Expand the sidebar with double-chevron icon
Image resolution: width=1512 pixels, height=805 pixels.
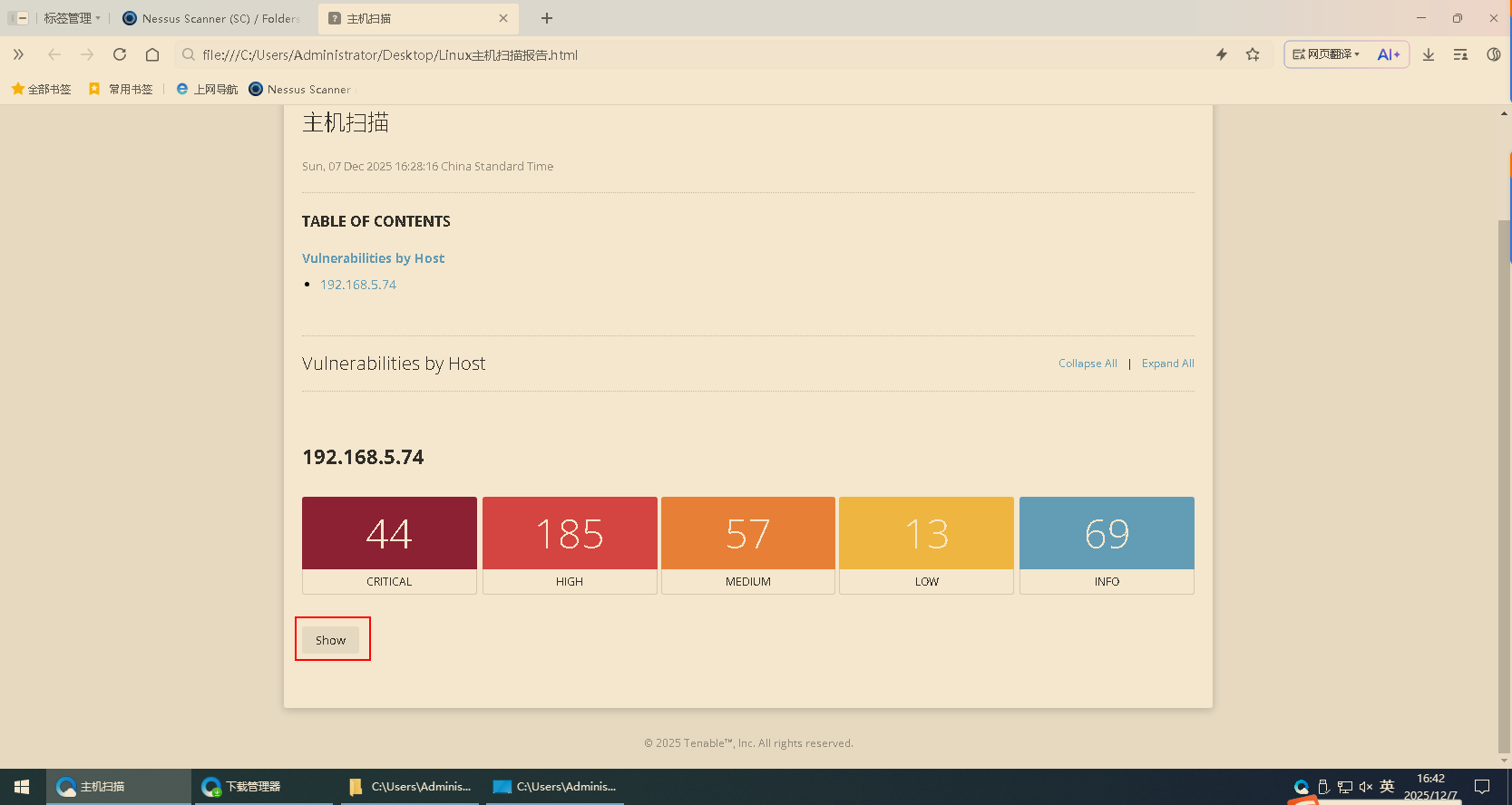coord(18,54)
